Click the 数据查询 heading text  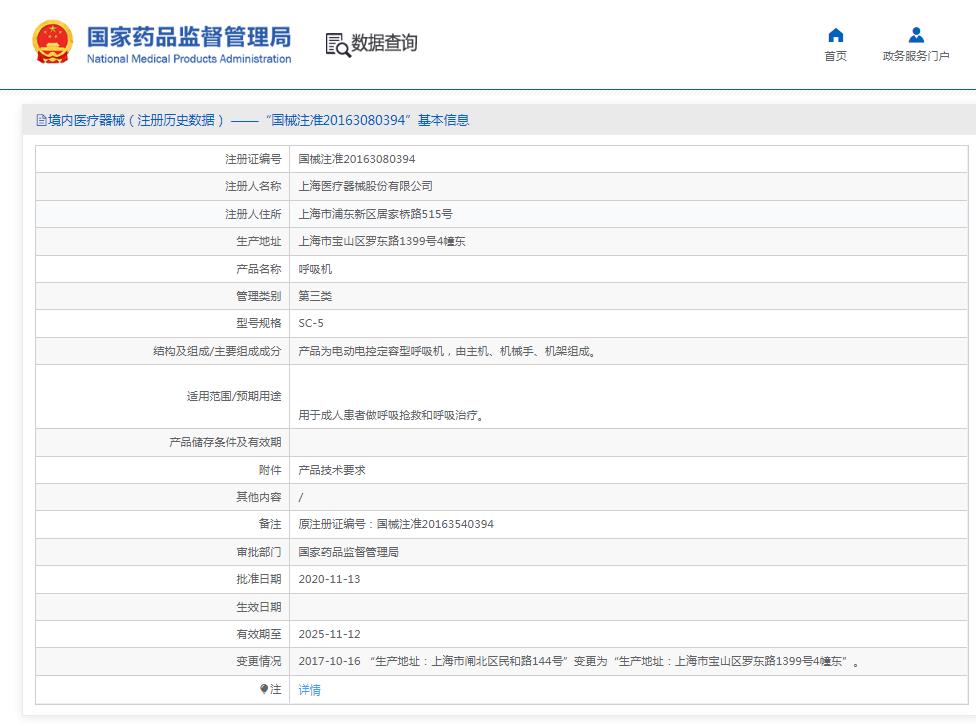[384, 43]
